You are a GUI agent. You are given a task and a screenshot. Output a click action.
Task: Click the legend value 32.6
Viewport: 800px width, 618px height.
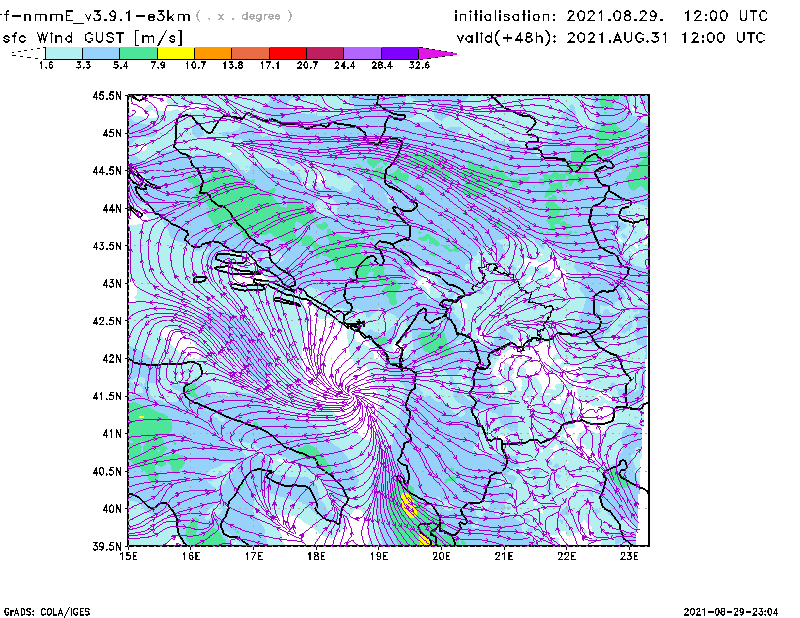click(419, 65)
